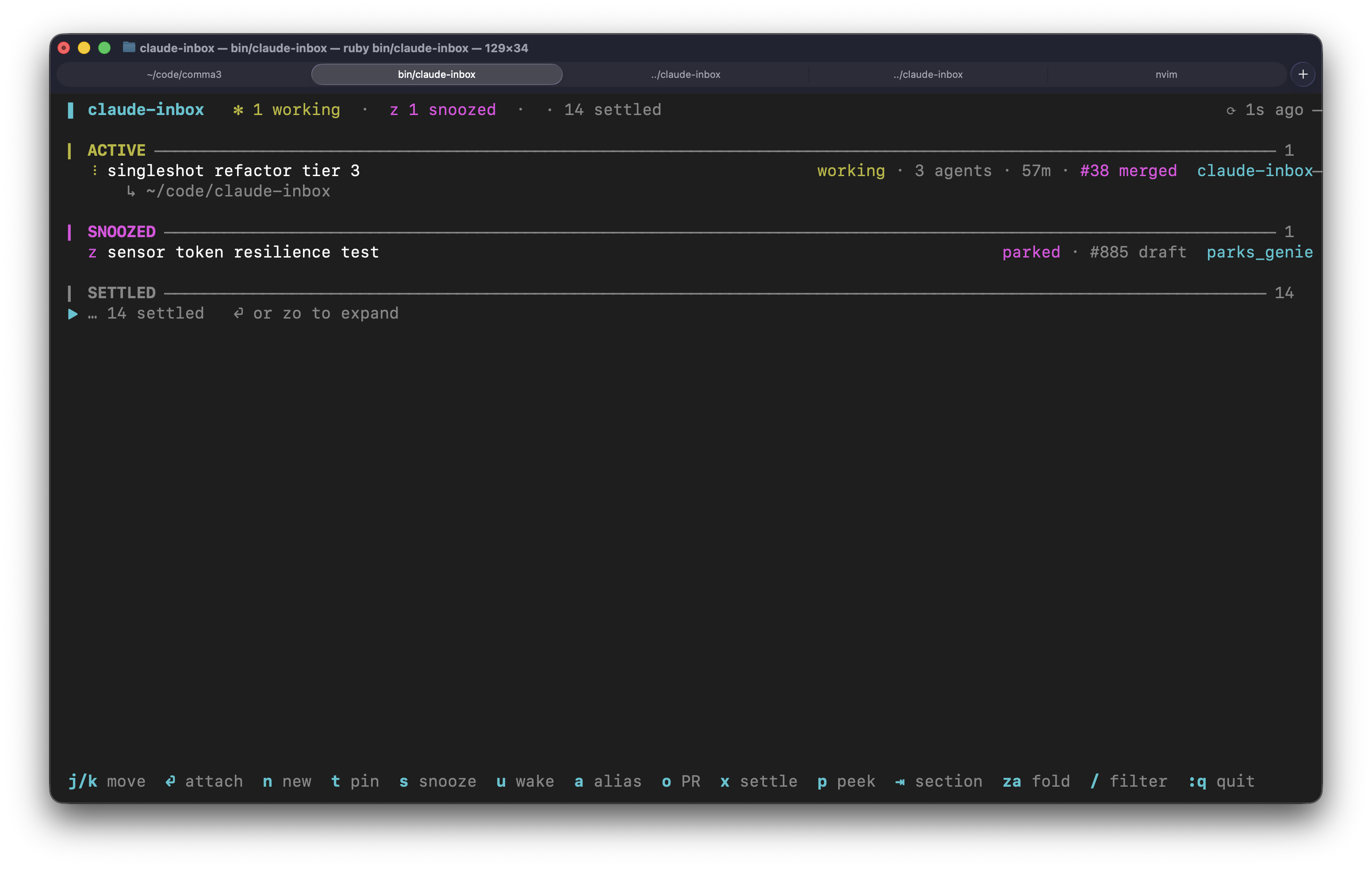
Task: Expand the collapsed settled section triangle
Action: [73, 314]
